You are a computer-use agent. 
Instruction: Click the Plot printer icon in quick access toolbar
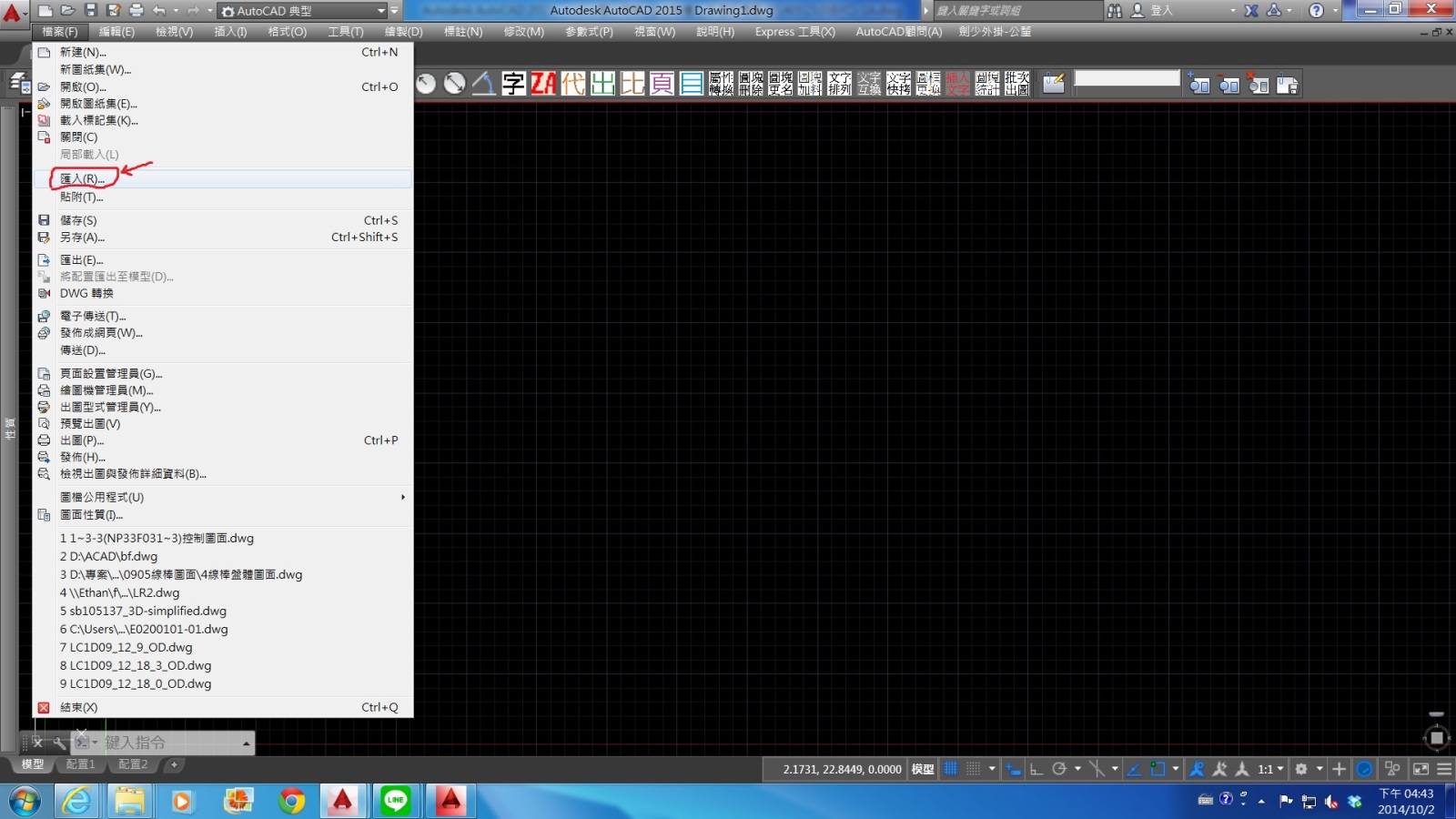(x=136, y=11)
